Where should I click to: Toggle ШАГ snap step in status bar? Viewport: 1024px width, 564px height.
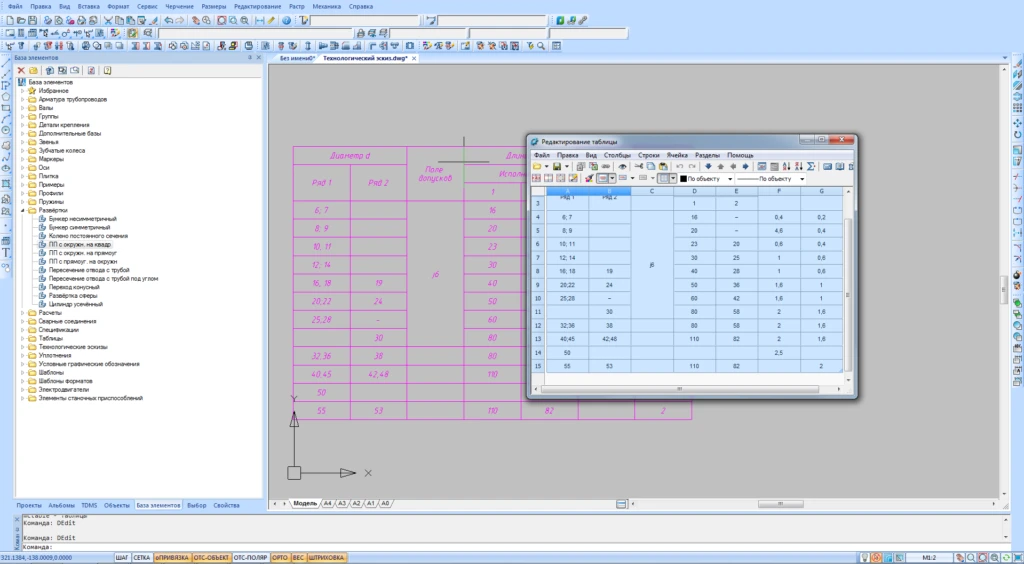122,557
